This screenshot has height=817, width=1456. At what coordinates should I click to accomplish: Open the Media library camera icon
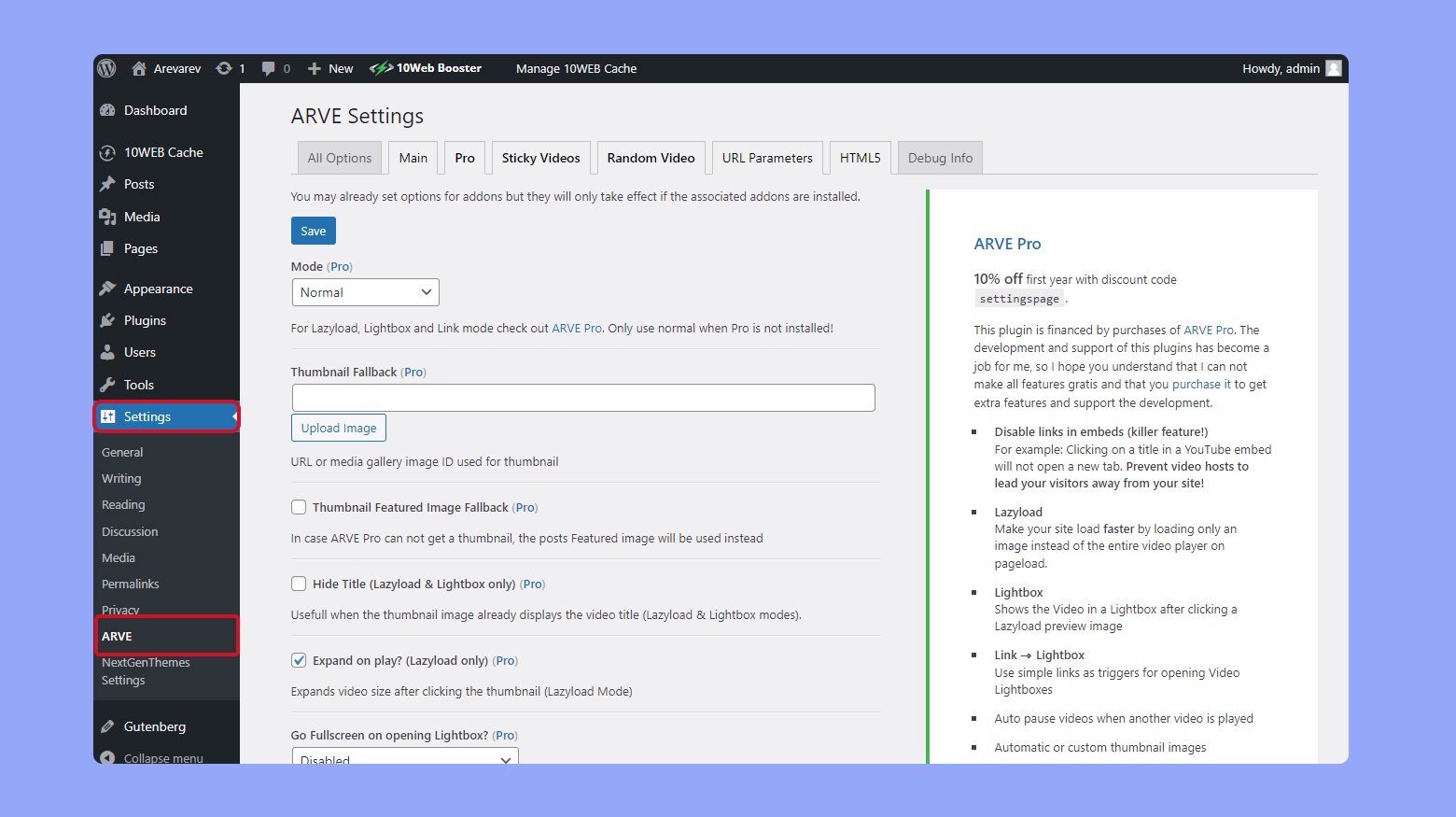click(x=109, y=216)
